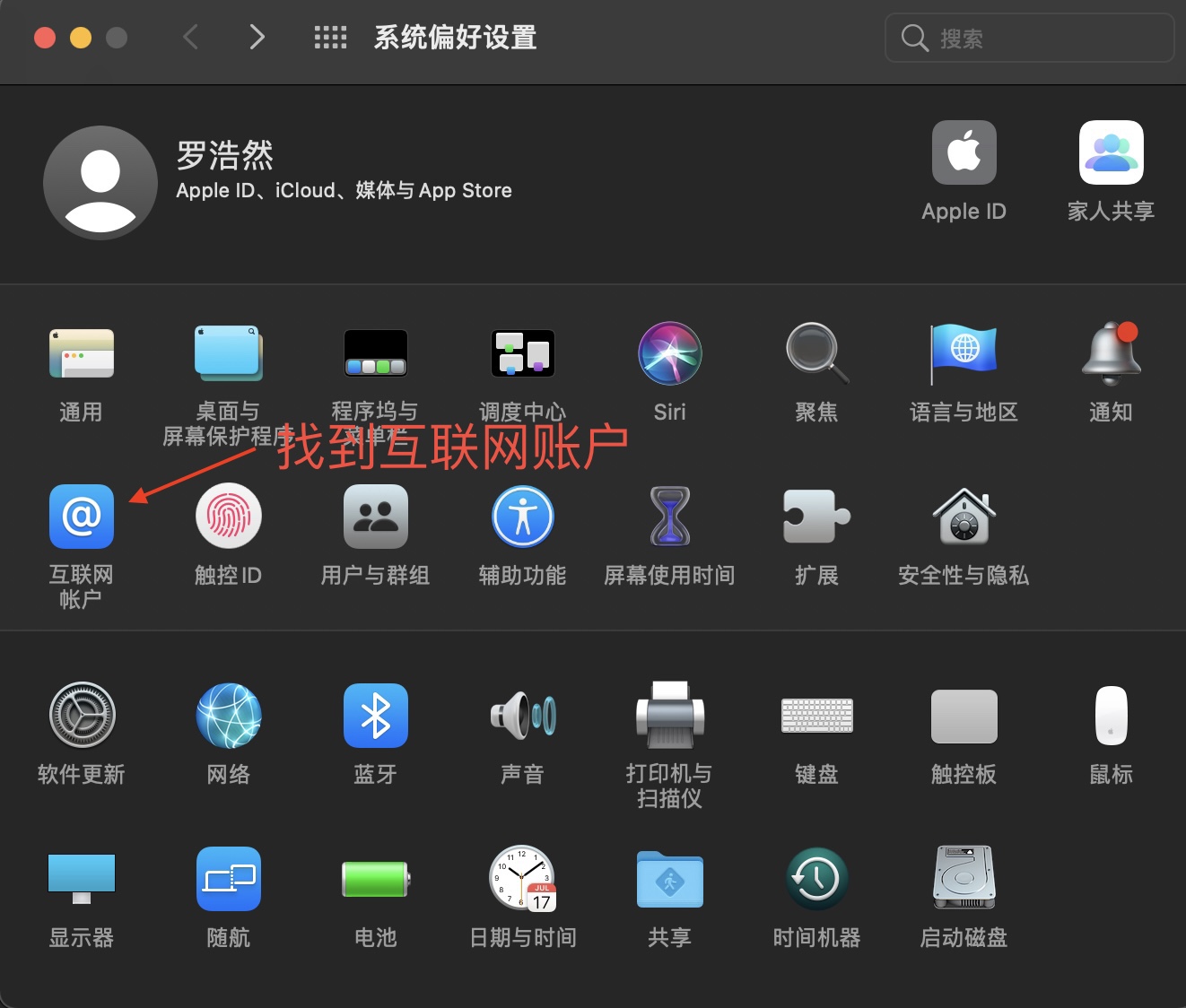This screenshot has height=1008, width=1186.
Task: Open 程序坞与菜单栏 preferences
Action: coord(375,353)
